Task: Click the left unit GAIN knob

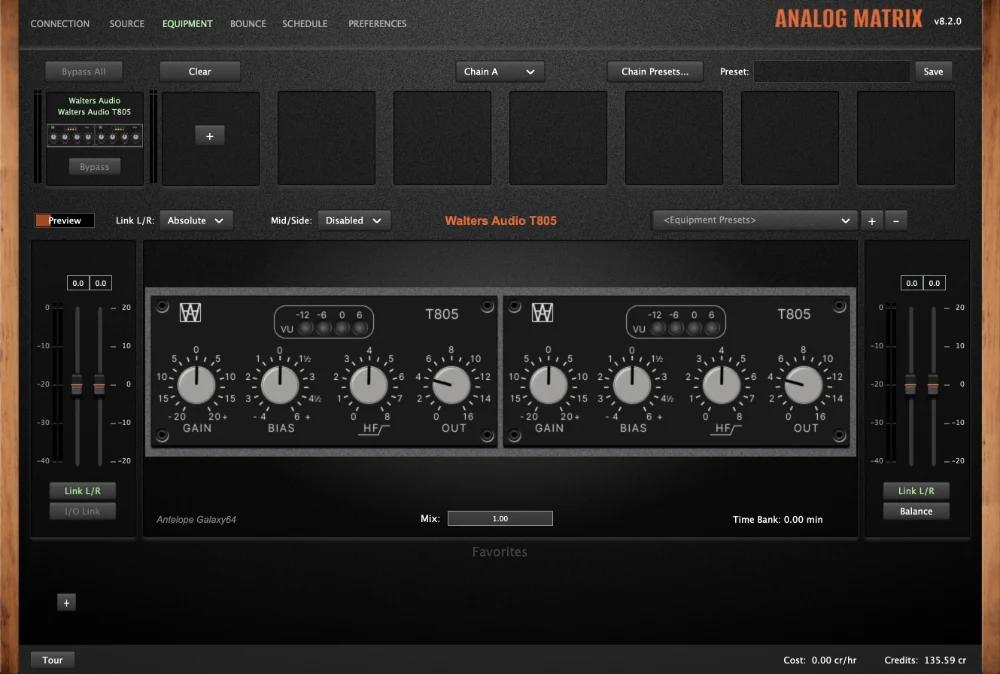Action: [196, 385]
